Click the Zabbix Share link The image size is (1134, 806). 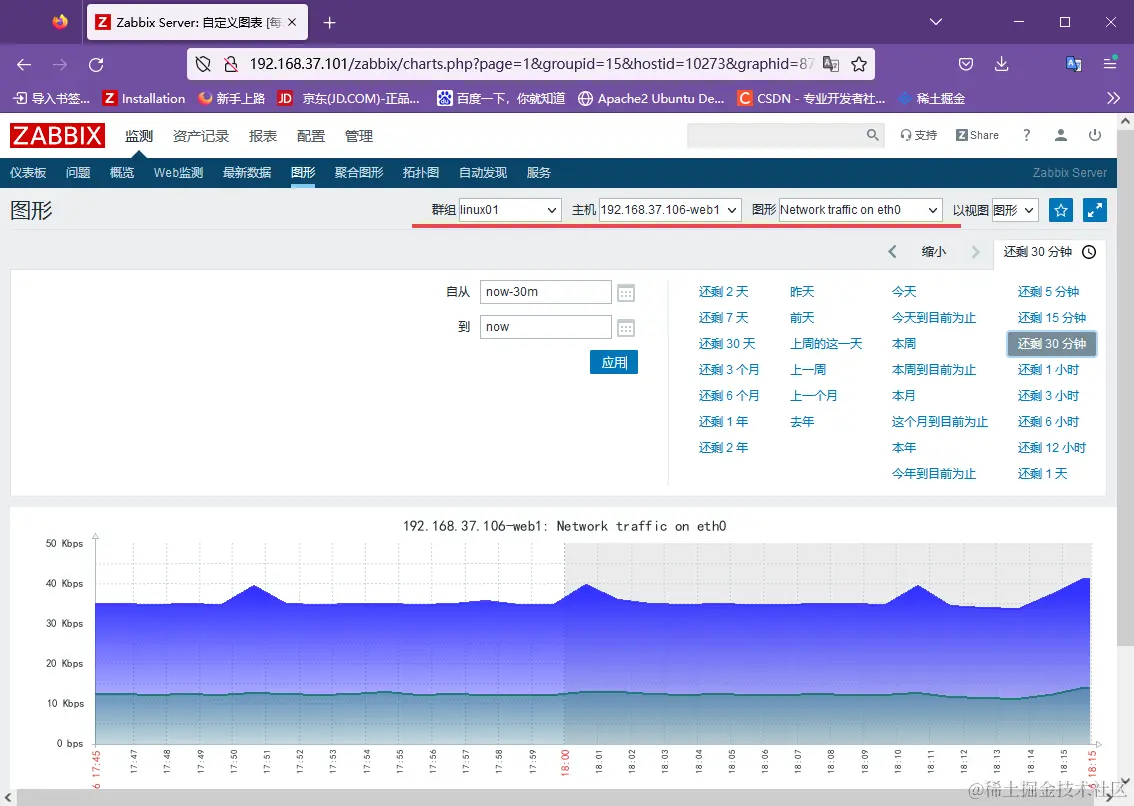click(977, 135)
